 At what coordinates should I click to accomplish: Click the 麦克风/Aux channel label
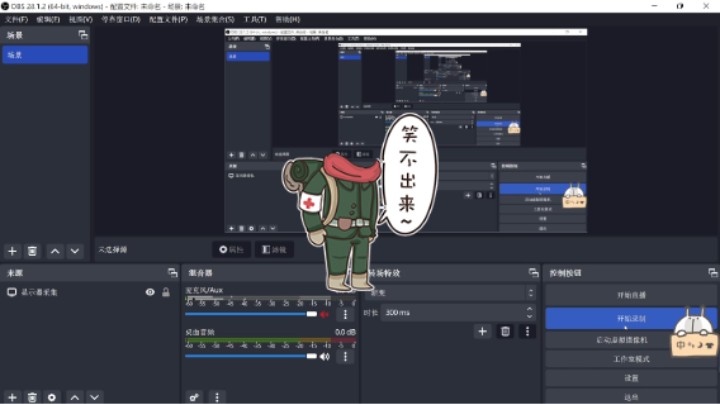(204, 290)
